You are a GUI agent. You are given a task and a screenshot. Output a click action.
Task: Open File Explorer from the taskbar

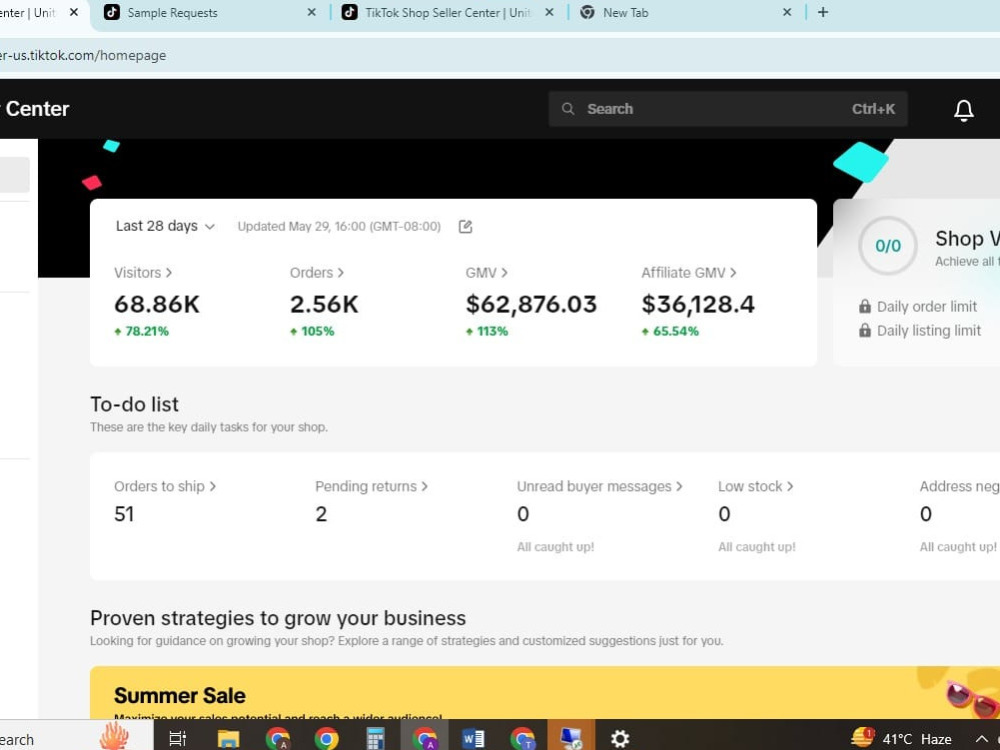[x=228, y=739]
